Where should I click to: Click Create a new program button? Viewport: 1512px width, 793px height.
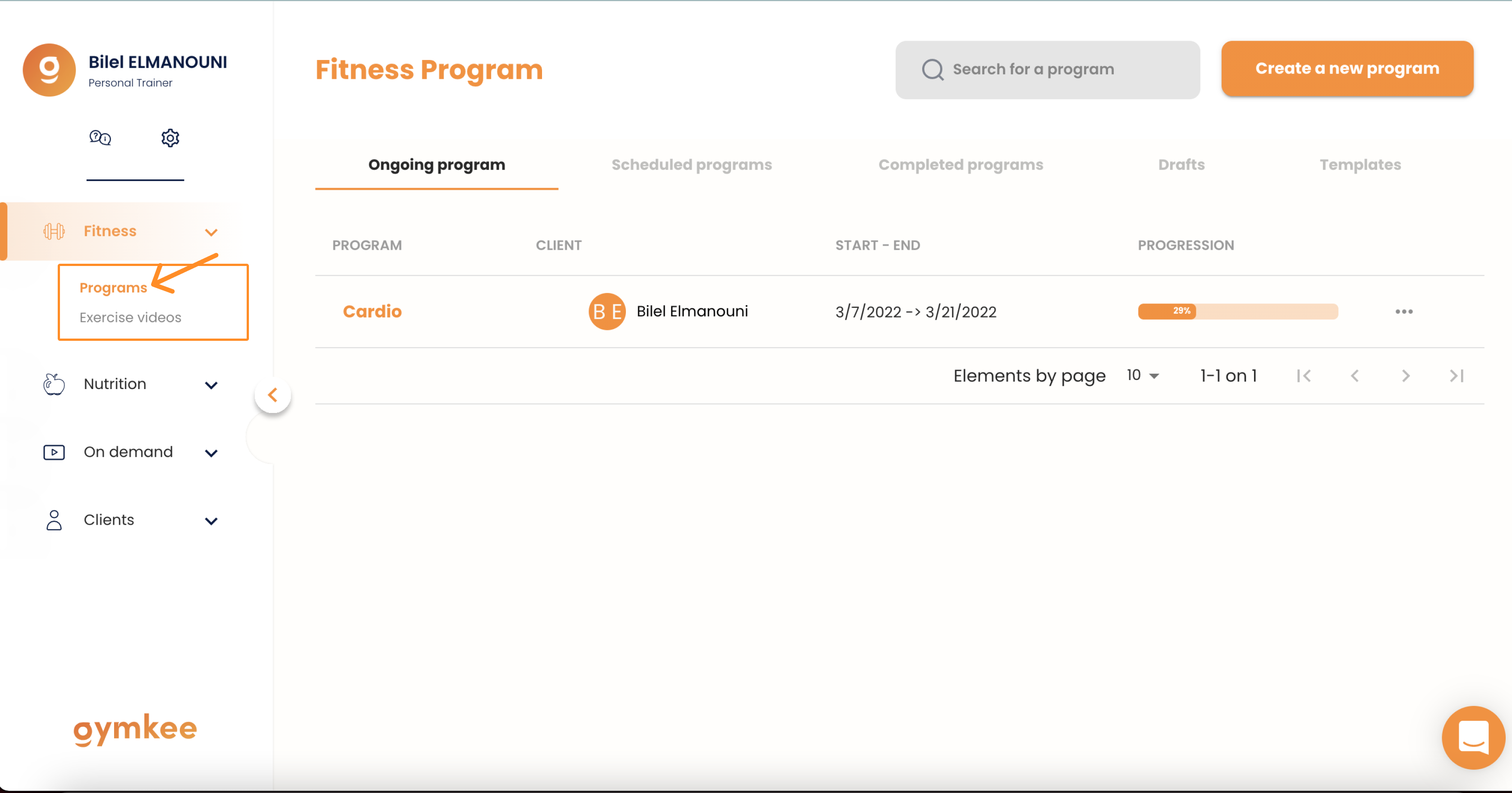tap(1347, 69)
